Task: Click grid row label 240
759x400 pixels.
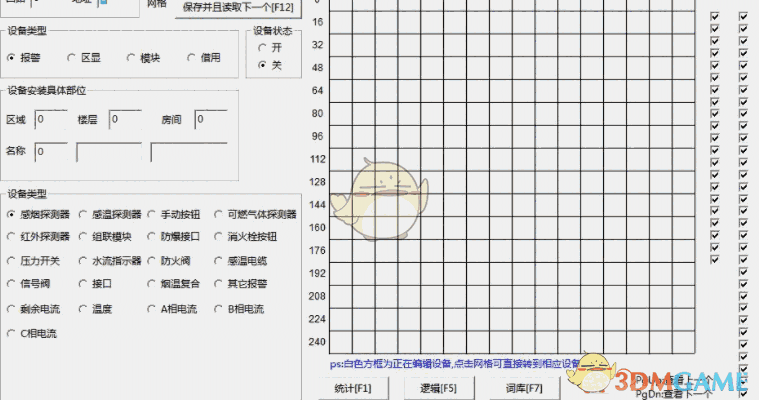Action: (318, 341)
